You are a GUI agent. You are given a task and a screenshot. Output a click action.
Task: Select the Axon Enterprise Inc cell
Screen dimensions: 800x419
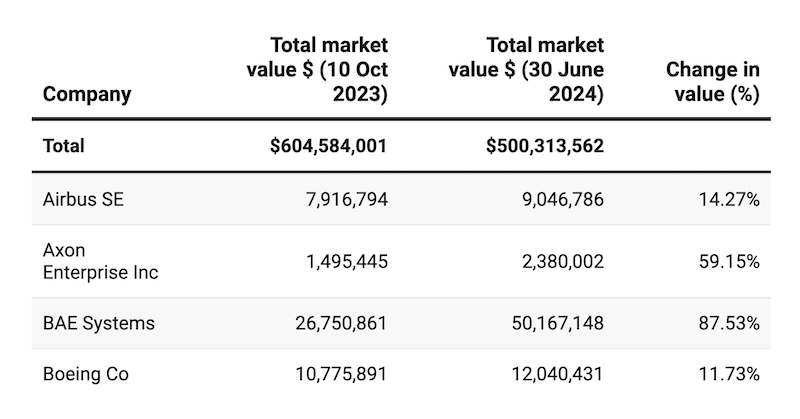pyautogui.click(x=100, y=261)
